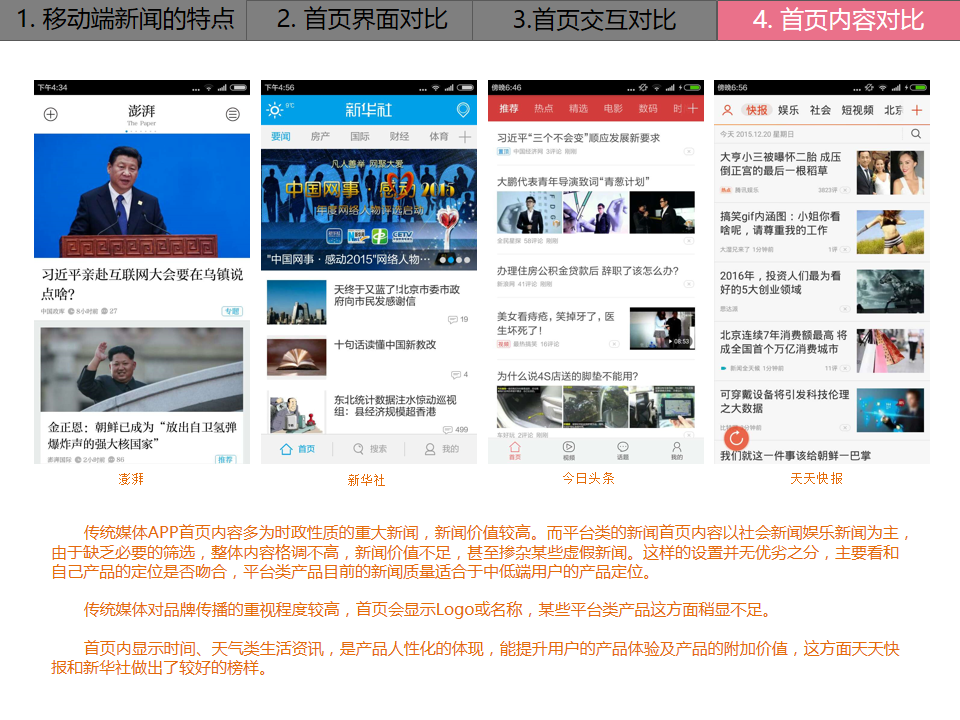This screenshot has height=720, width=960.
Task: Select 精选 tab in 今日头条
Action: (x=578, y=108)
